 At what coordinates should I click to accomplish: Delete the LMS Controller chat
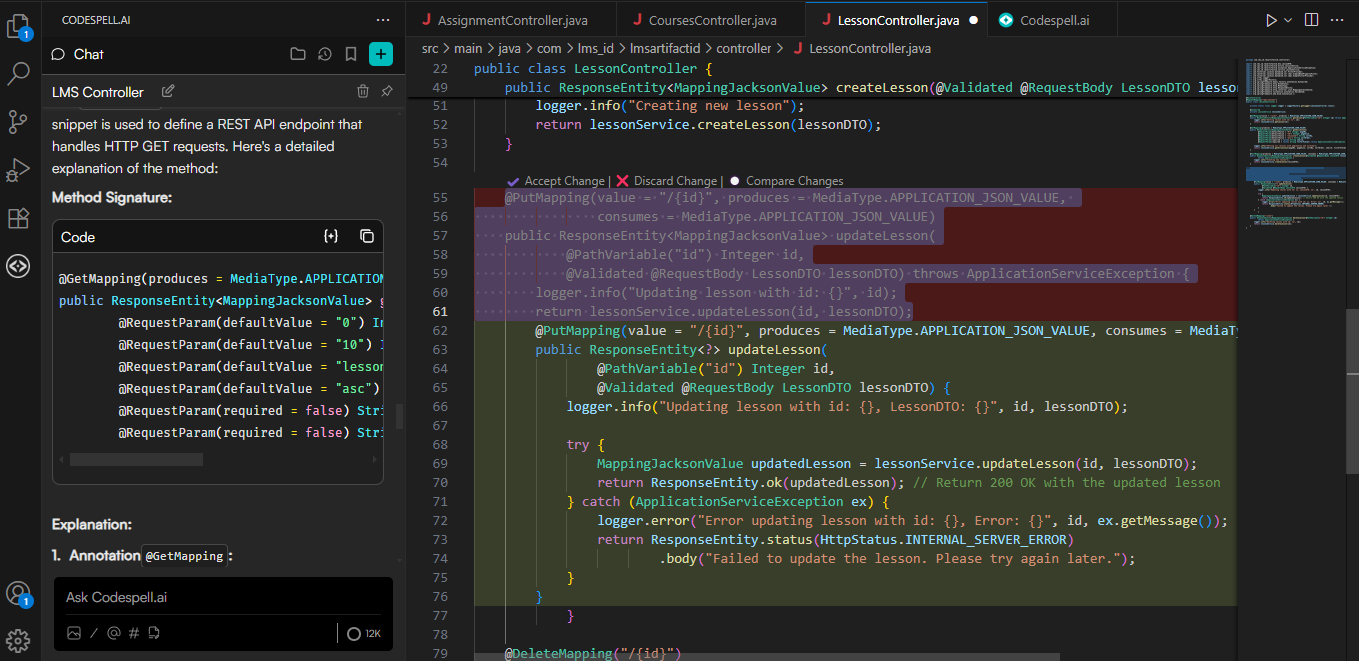(363, 91)
